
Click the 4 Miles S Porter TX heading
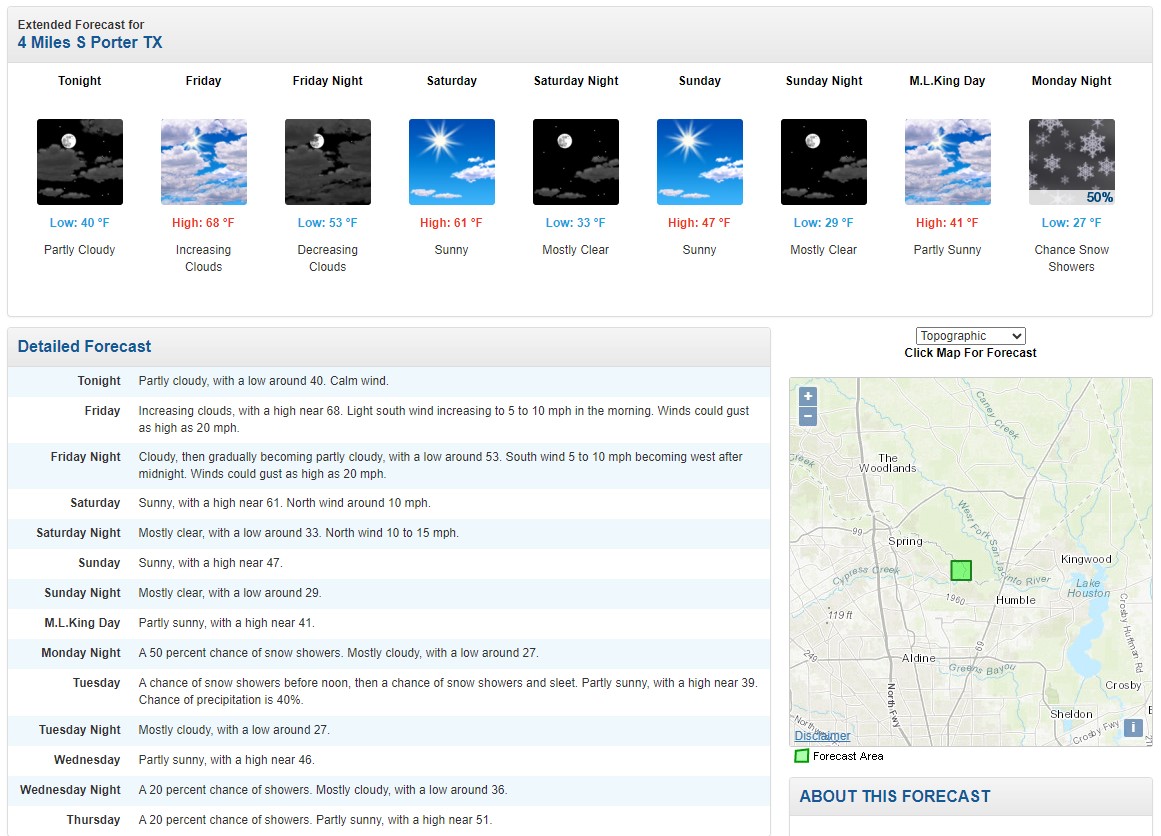point(90,42)
